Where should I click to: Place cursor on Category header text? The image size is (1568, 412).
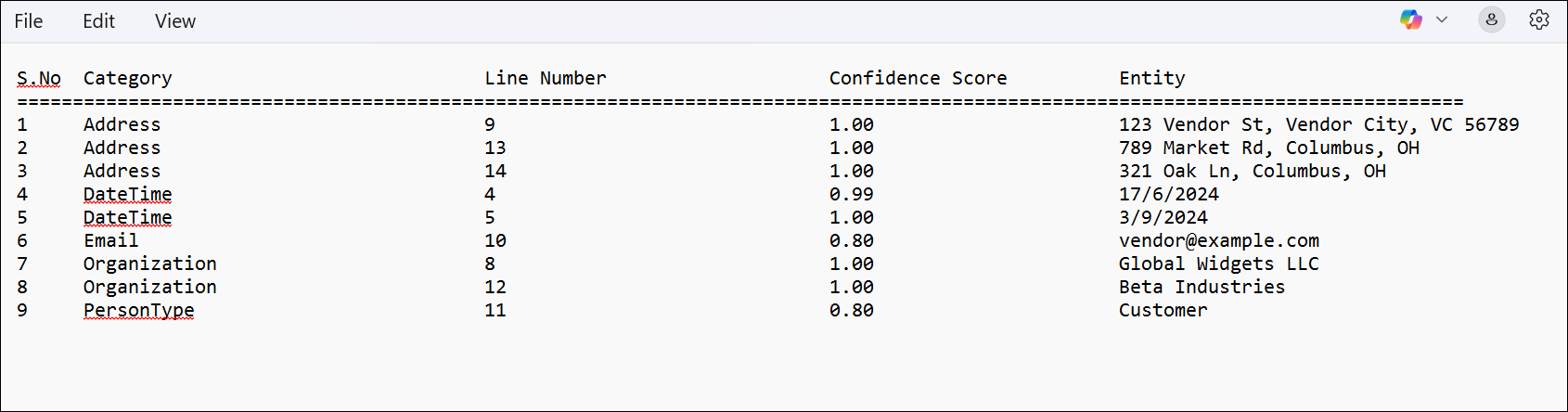(127, 79)
